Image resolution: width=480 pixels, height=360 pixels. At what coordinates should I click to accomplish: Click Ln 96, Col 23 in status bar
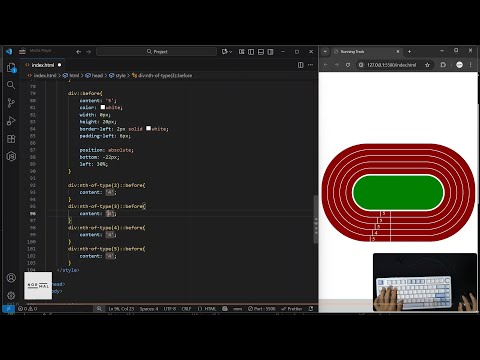[x=121, y=309]
